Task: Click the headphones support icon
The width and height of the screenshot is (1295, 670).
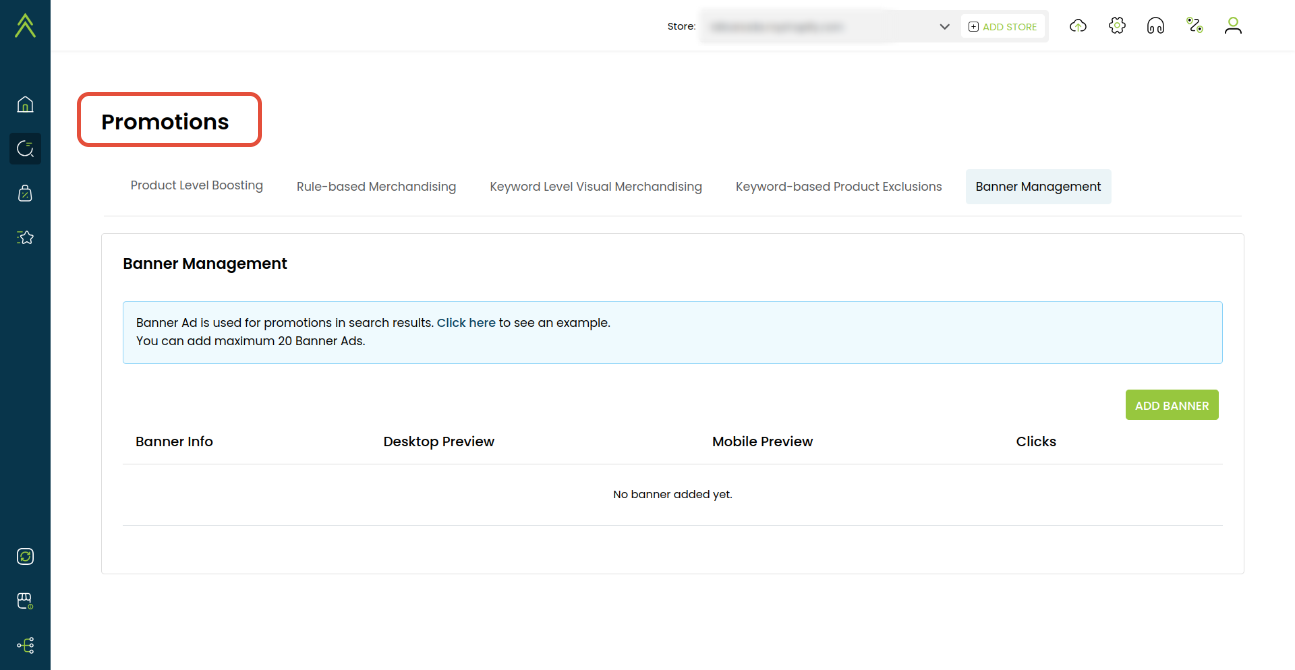Action: pyautogui.click(x=1155, y=26)
